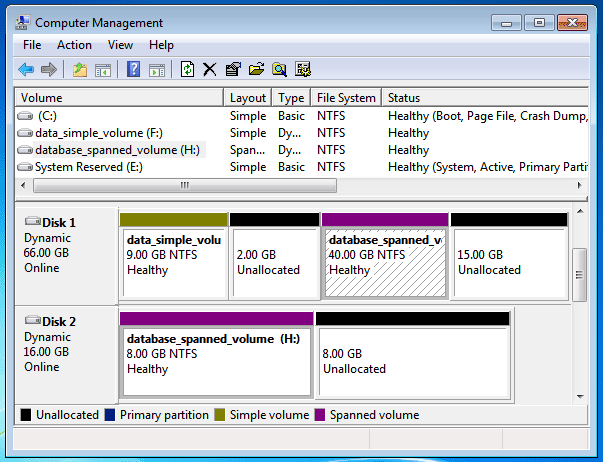Click the Disk 1 label panel
Viewport: 603px width, 462px height.
tap(66, 256)
